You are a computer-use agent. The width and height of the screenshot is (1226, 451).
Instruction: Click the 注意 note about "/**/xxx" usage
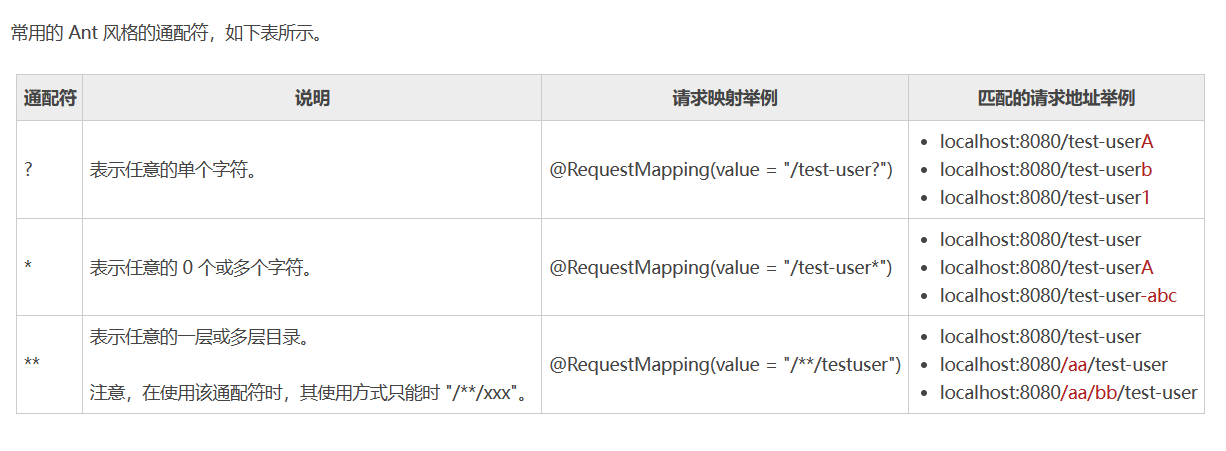[x=309, y=393]
